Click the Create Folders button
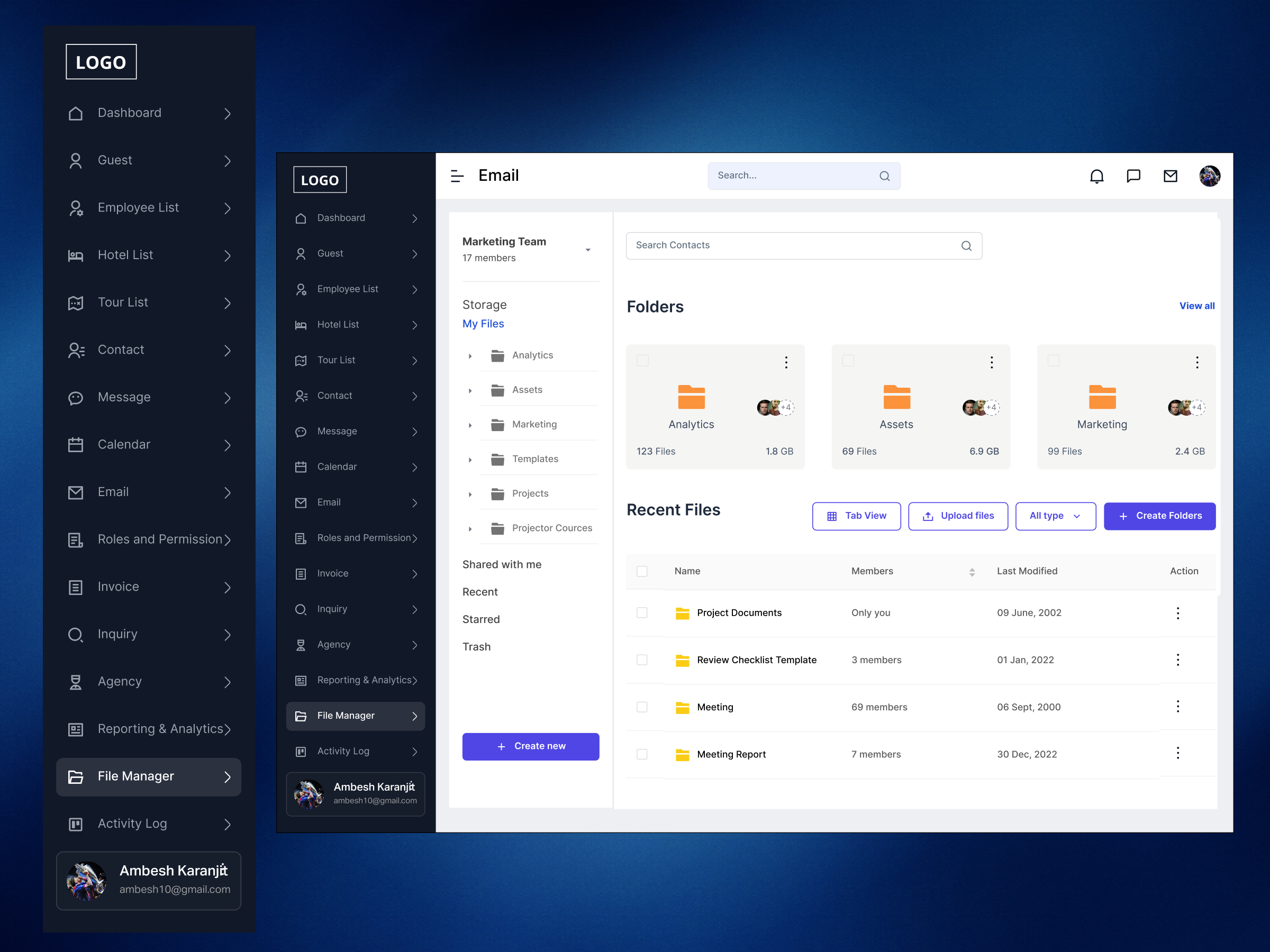This screenshot has height=952, width=1270. (x=1159, y=516)
